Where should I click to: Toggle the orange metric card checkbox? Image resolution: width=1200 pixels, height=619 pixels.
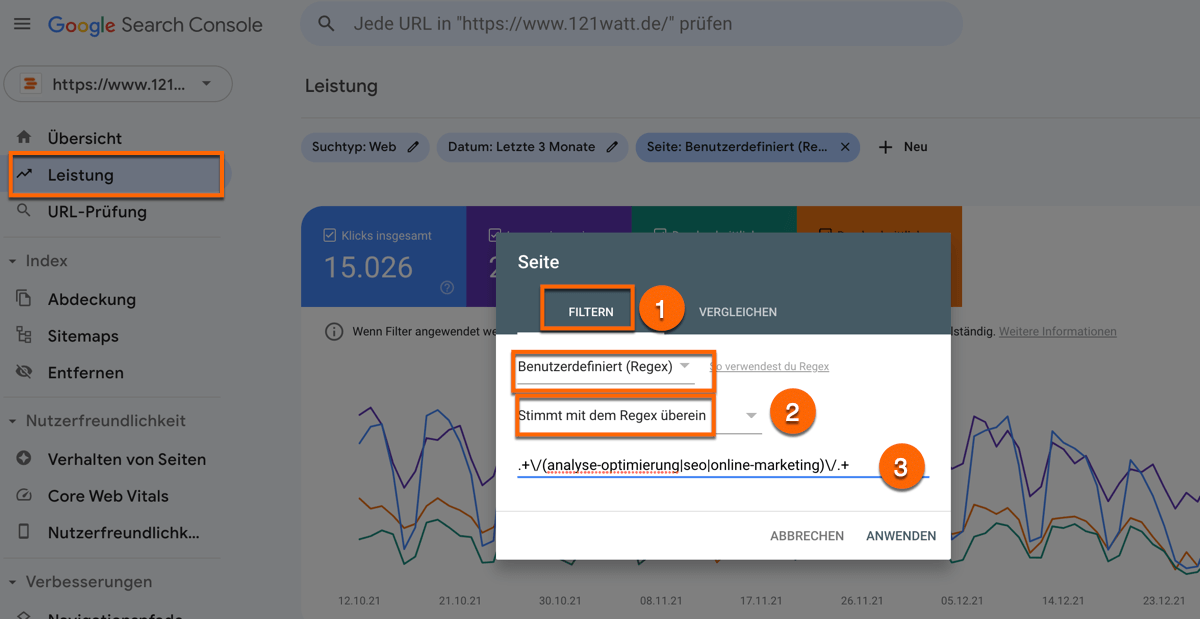coord(824,234)
